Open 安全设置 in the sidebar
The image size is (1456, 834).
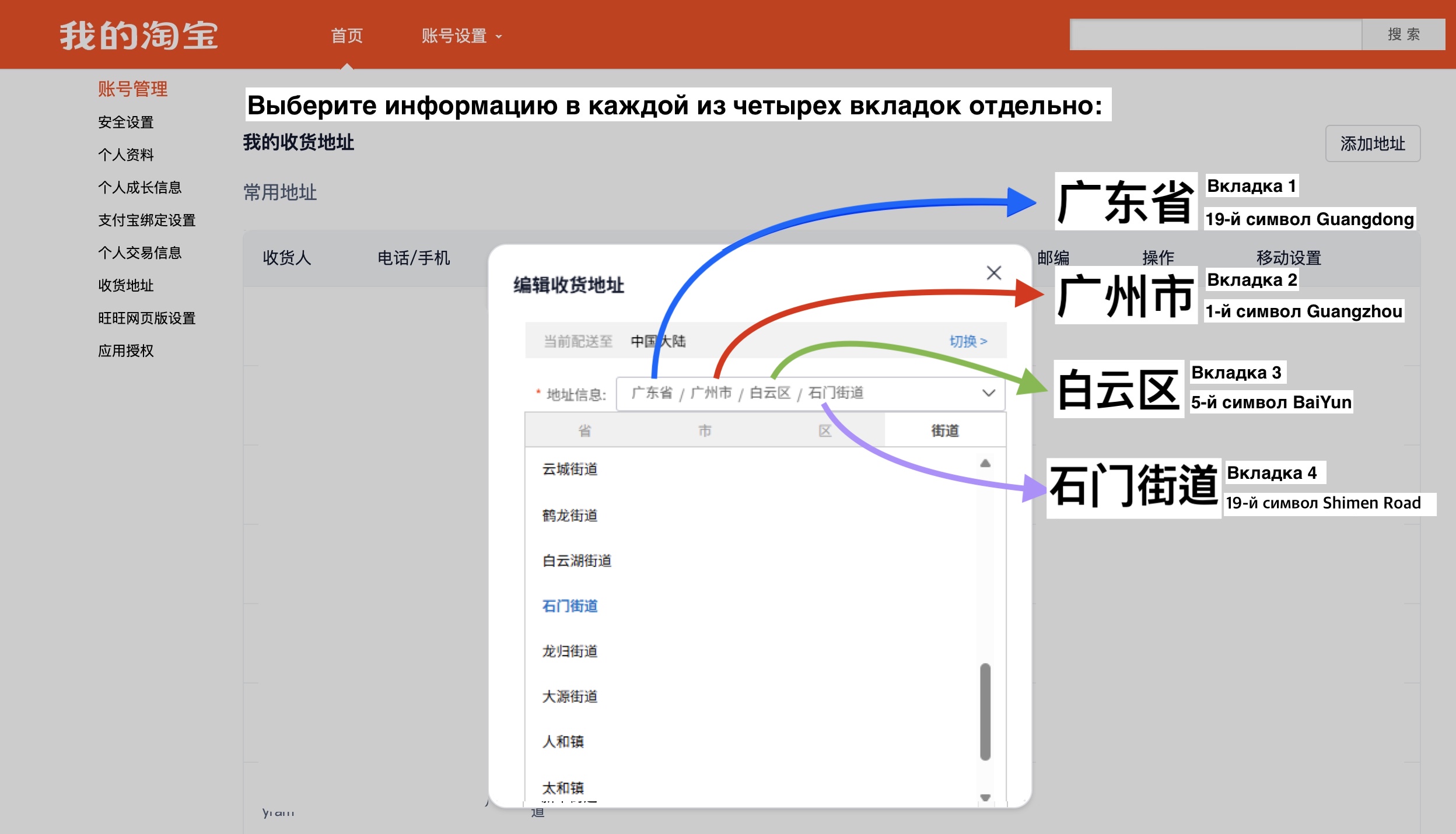126,122
